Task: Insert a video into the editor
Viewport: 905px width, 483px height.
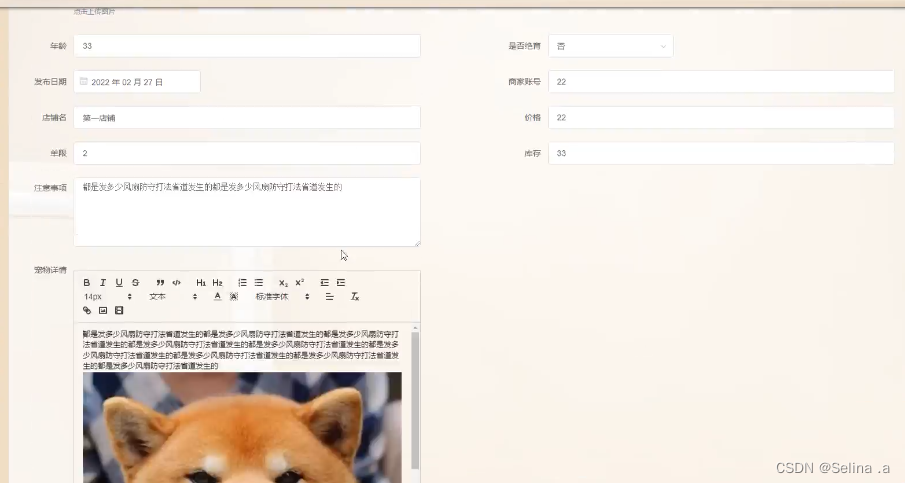Action: 119,310
